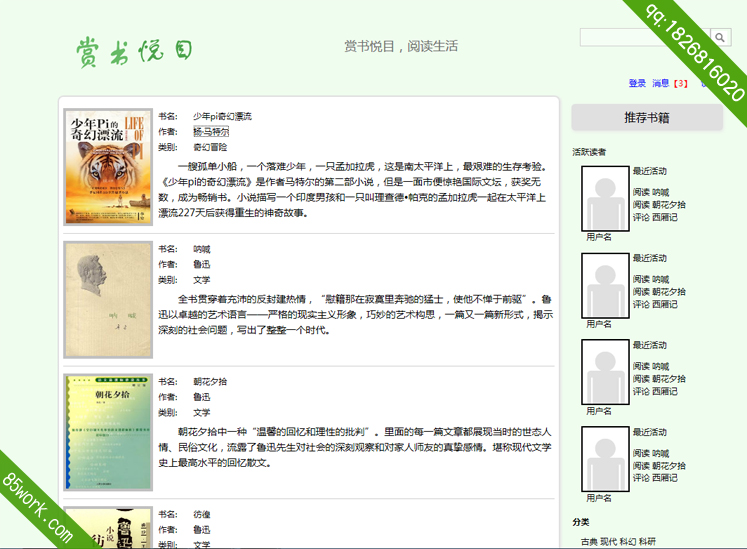Open the 少年Pi的奇幻漂流 book cover
The image size is (747, 549).
(108, 167)
